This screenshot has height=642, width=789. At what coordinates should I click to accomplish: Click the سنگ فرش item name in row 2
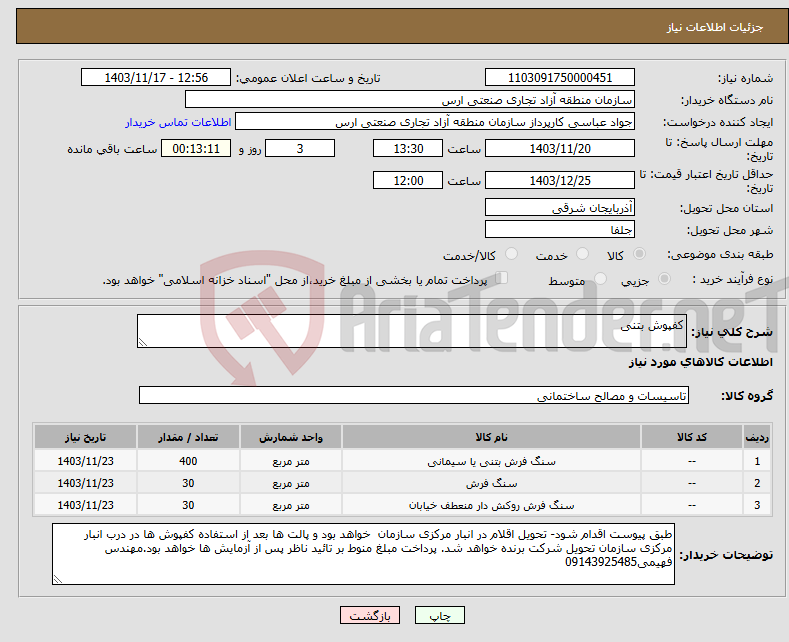pyautogui.click(x=491, y=483)
